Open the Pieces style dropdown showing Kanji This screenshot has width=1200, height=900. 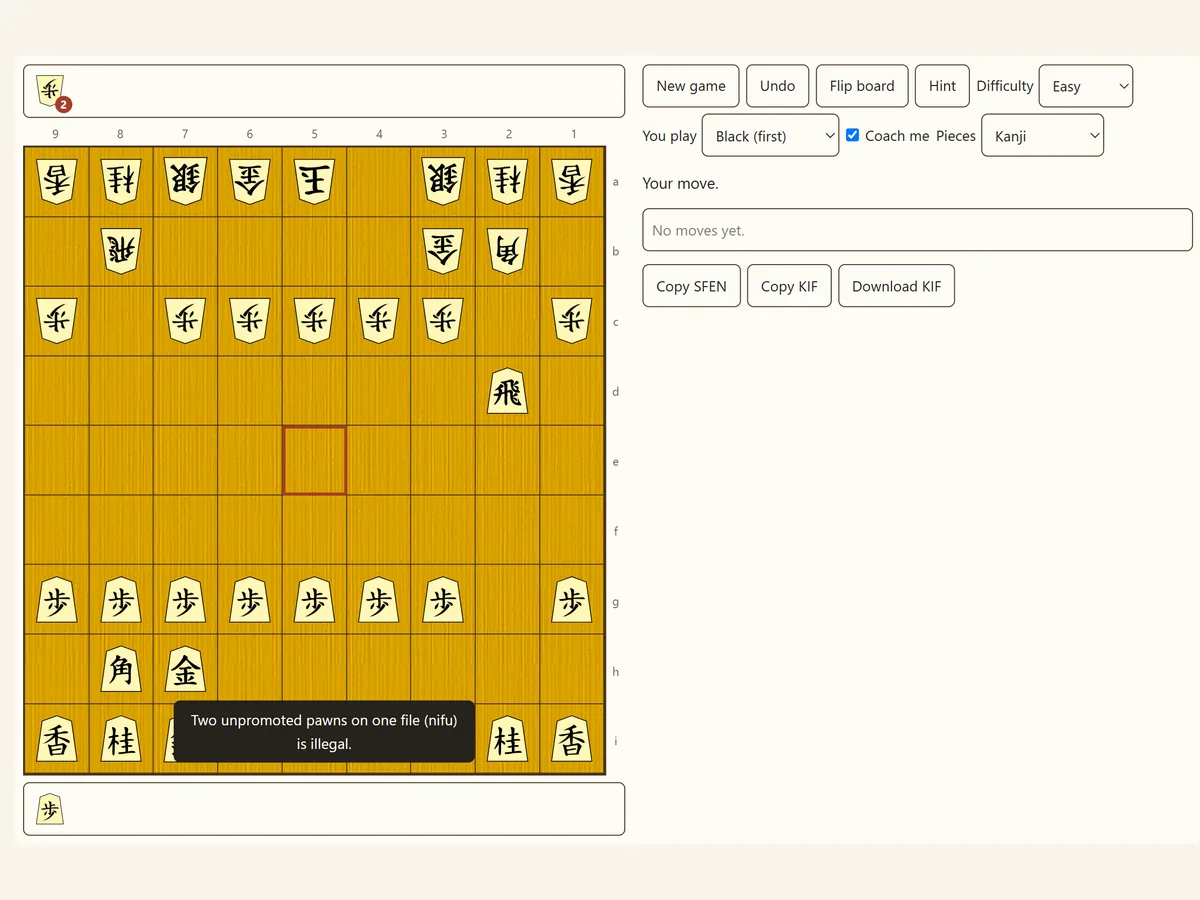coord(1043,136)
